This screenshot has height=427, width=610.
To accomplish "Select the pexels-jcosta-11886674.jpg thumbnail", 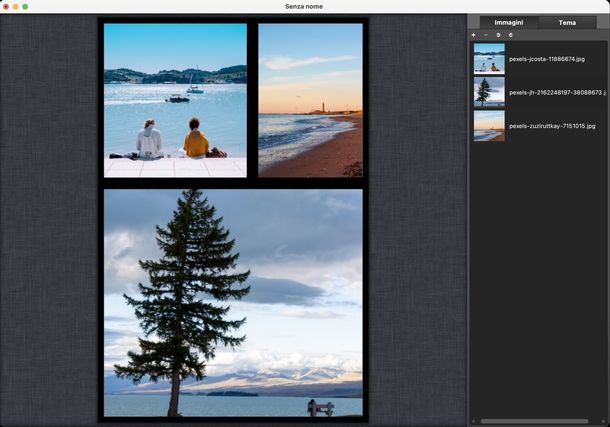I will pyautogui.click(x=489, y=59).
